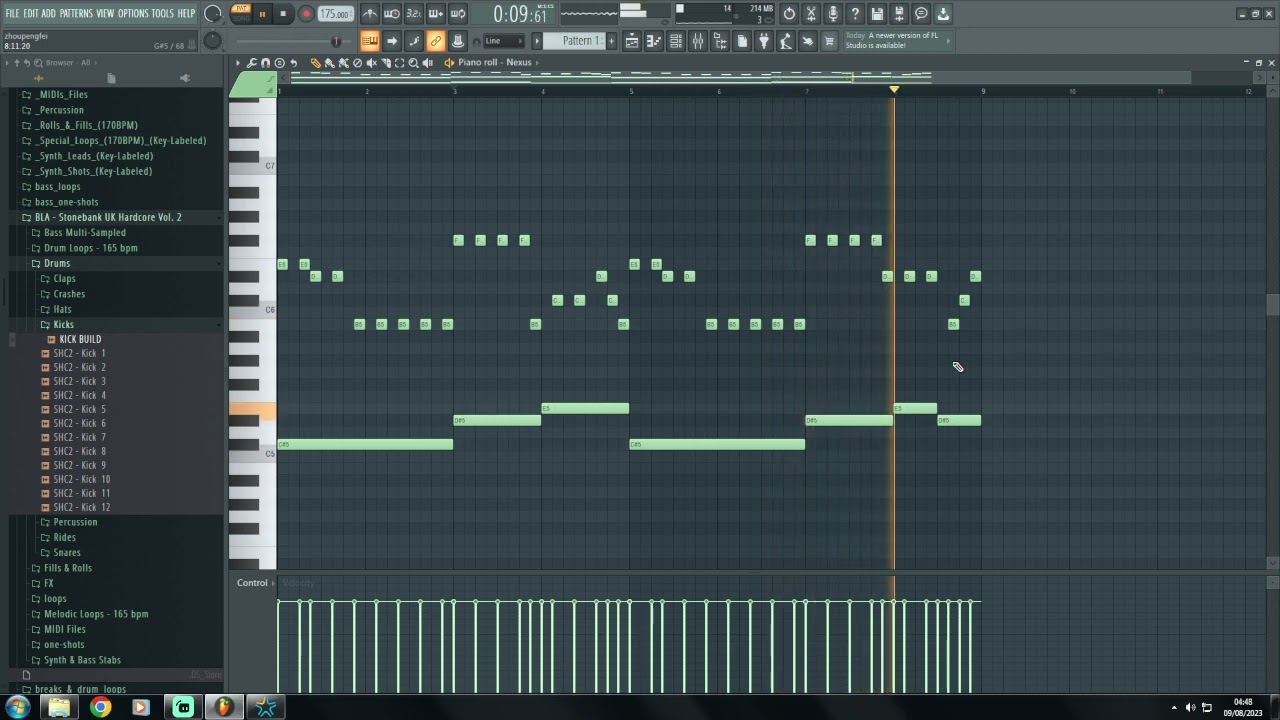Screen dimensions: 1280x720
Task: Click the save new version icon
Action: [899, 14]
